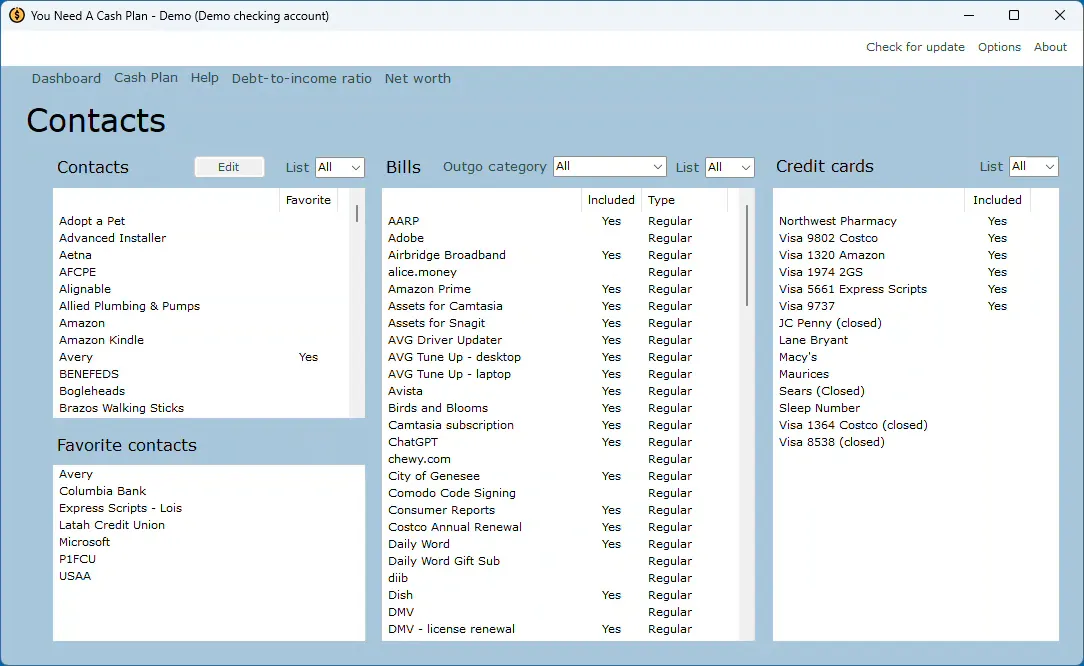The height and width of the screenshot is (666, 1084).
Task: Select BENEFEDS contact
Action: point(89,373)
